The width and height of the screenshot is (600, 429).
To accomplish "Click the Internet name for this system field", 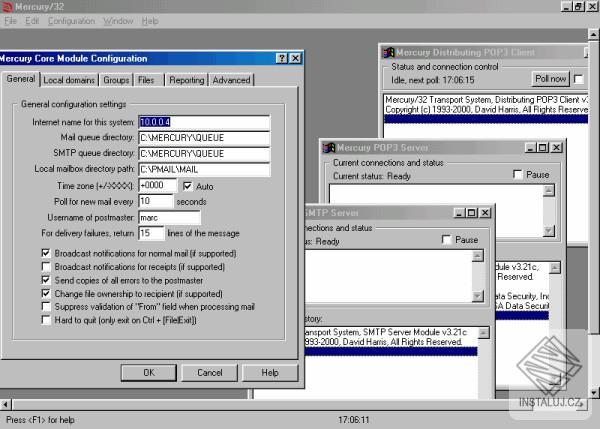I will 204,122.
